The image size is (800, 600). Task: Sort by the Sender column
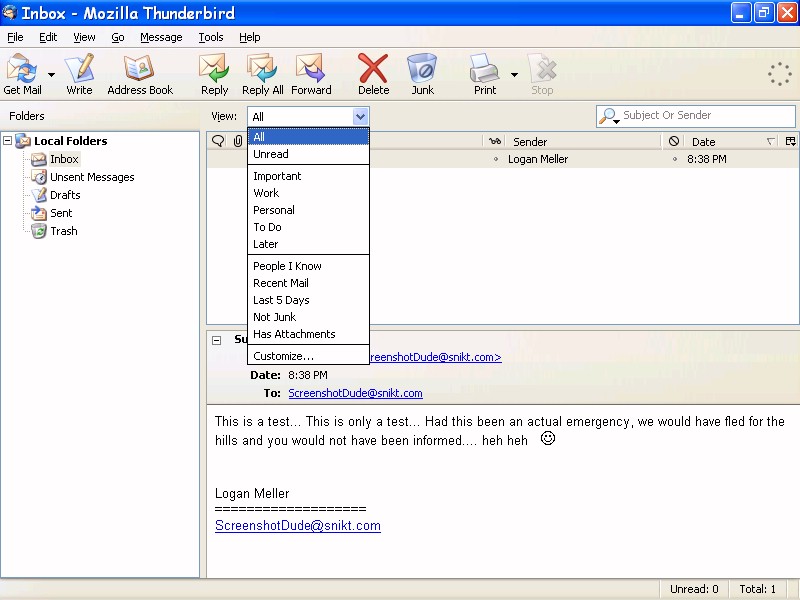click(582, 141)
